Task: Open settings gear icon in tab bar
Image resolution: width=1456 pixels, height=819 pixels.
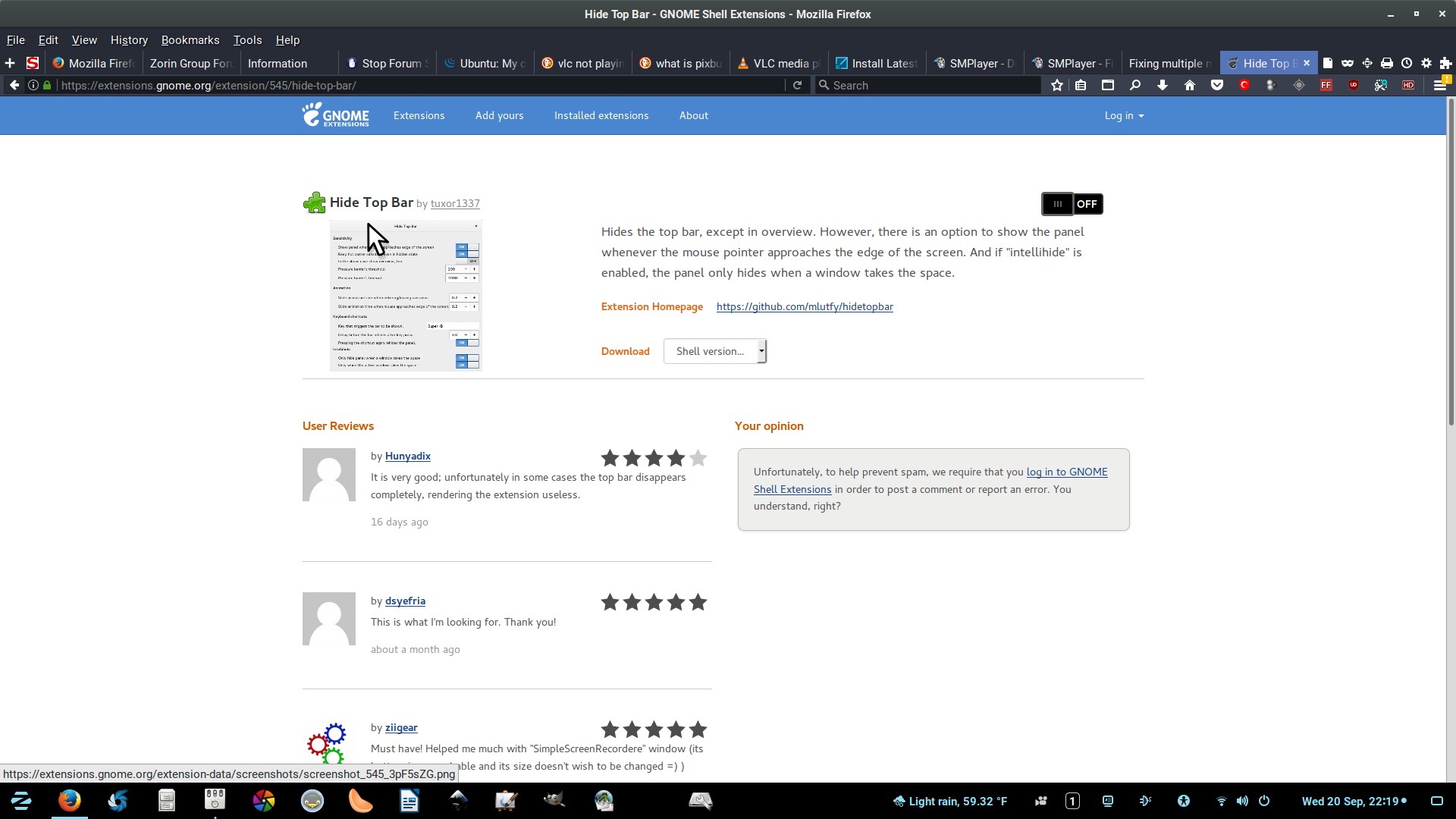Action: [x=1426, y=63]
